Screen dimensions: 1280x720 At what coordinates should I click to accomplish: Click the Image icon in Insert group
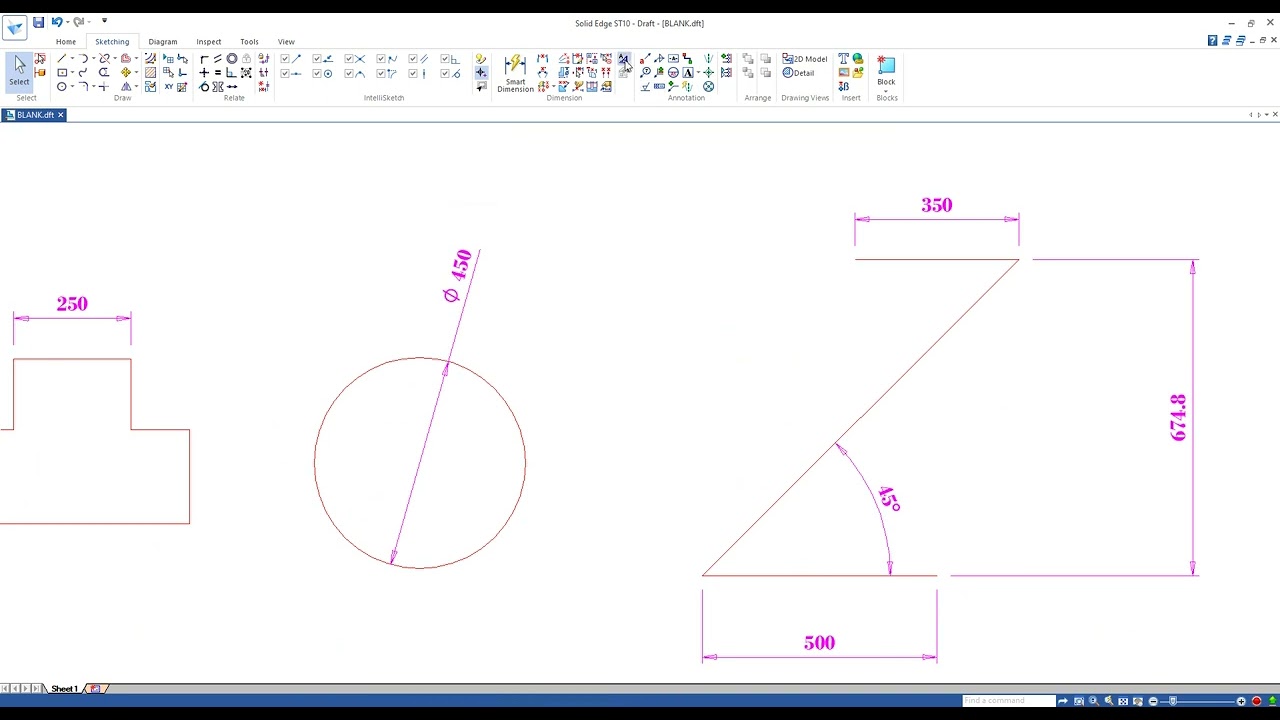[843, 72]
